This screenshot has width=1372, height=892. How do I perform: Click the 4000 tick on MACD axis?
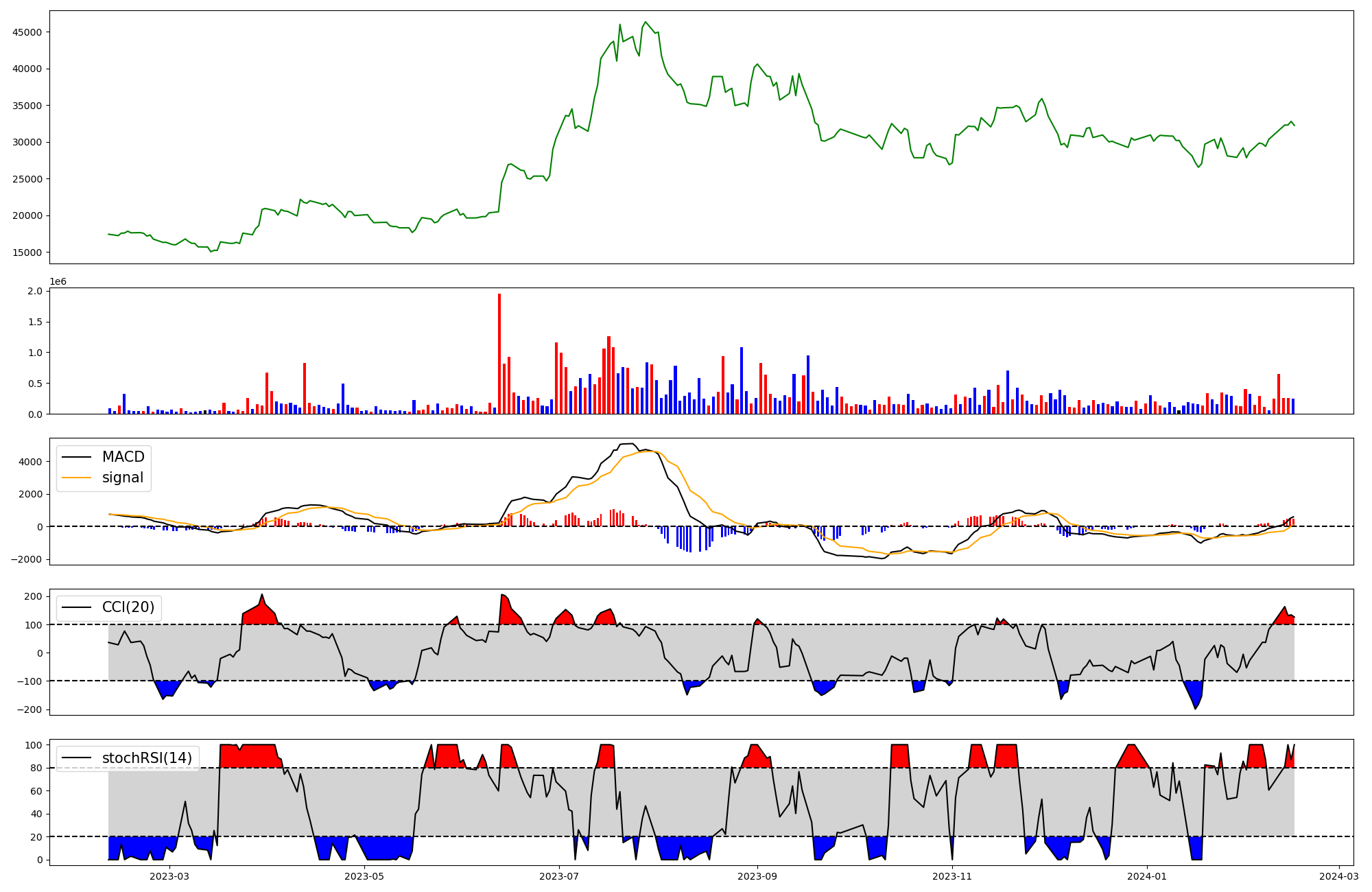click(32, 462)
